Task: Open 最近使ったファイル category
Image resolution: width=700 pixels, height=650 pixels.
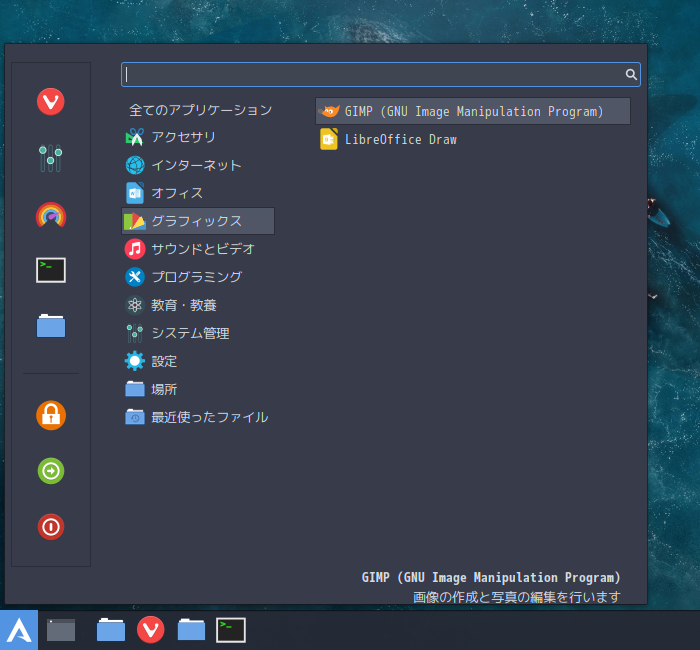Action: tap(198, 417)
